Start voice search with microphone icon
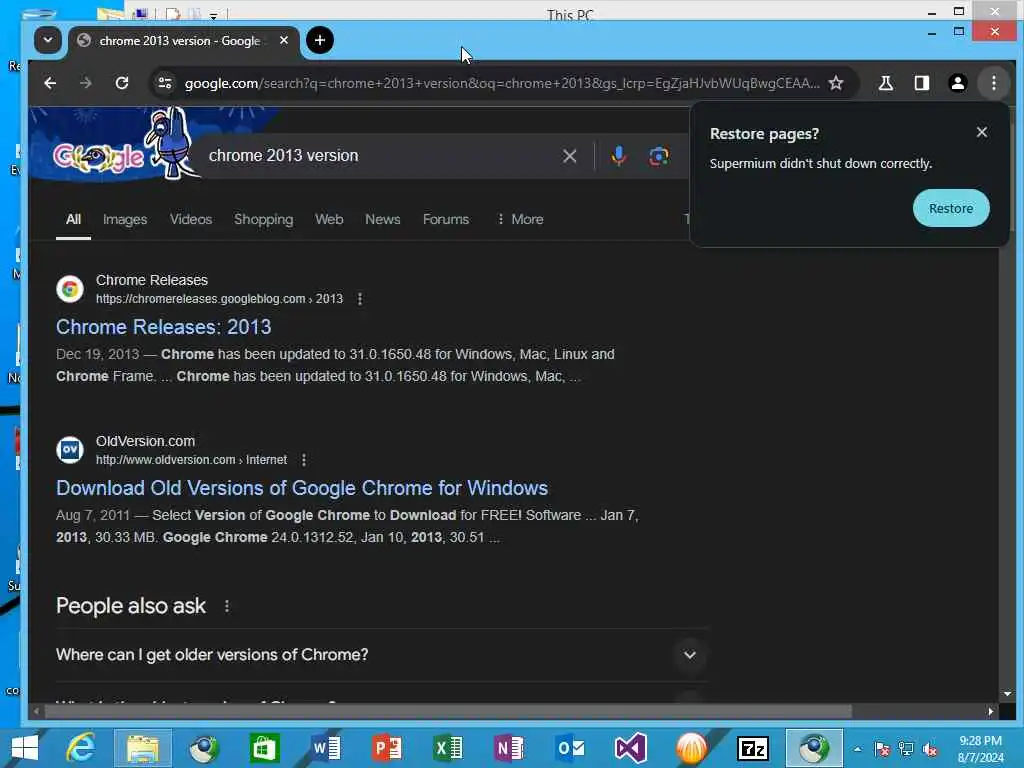1024x768 pixels. [618, 156]
